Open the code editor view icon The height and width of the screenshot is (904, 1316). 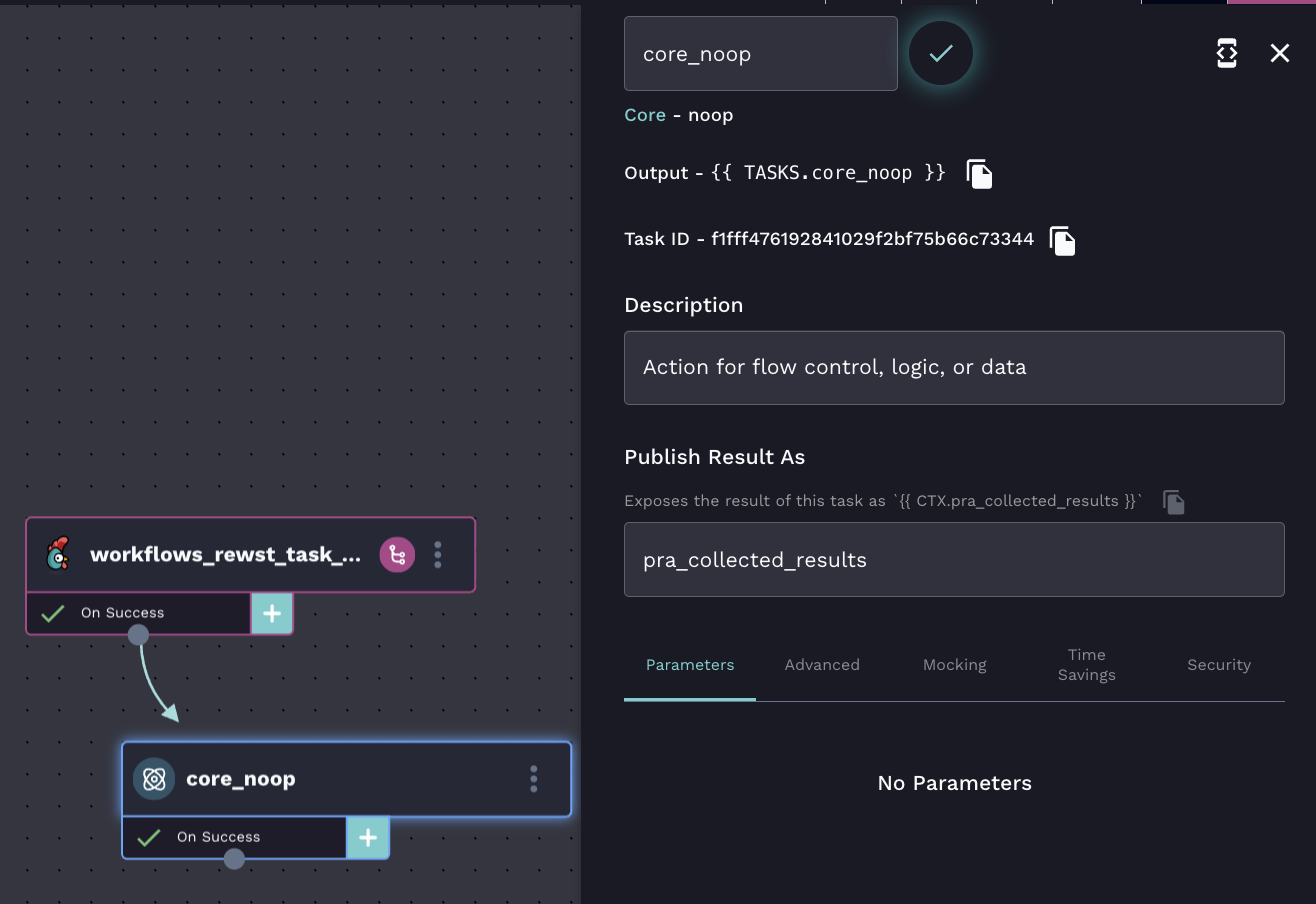pyautogui.click(x=1227, y=54)
